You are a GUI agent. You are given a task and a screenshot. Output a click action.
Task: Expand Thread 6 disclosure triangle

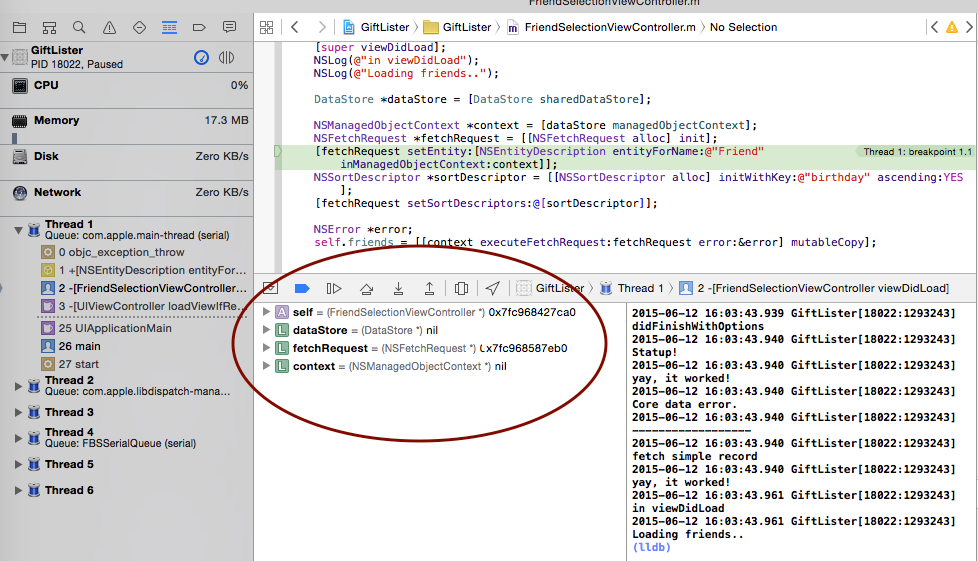(x=18, y=490)
